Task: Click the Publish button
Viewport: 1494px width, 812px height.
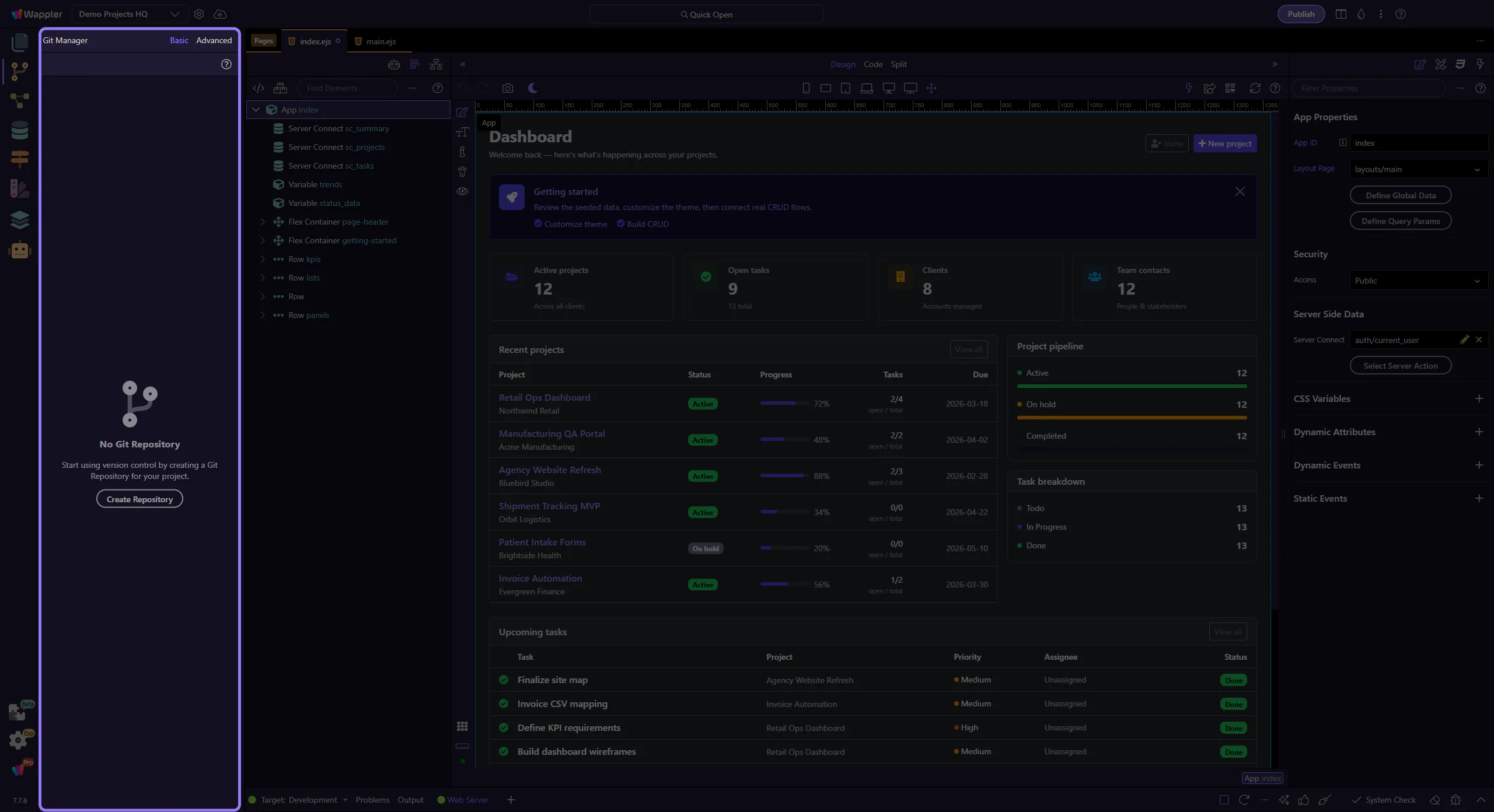Action: click(x=1301, y=14)
